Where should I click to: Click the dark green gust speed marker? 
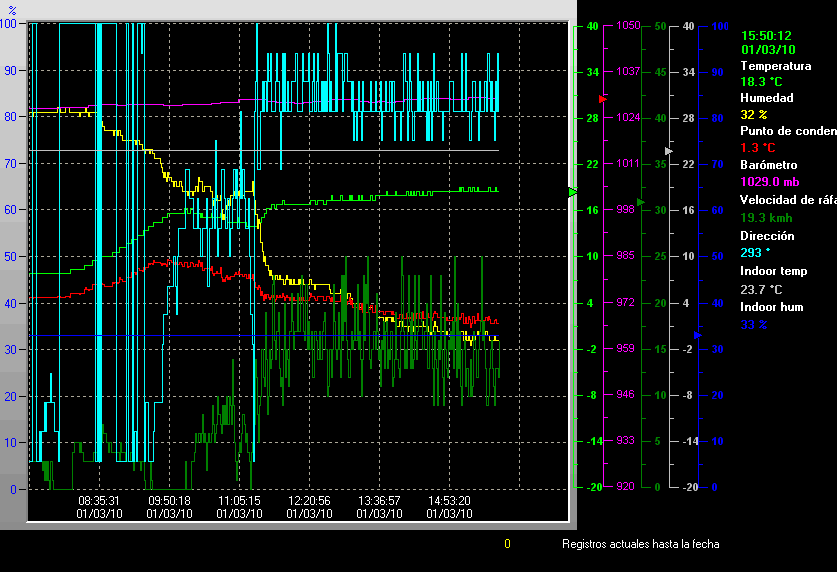pyautogui.click(x=640, y=203)
